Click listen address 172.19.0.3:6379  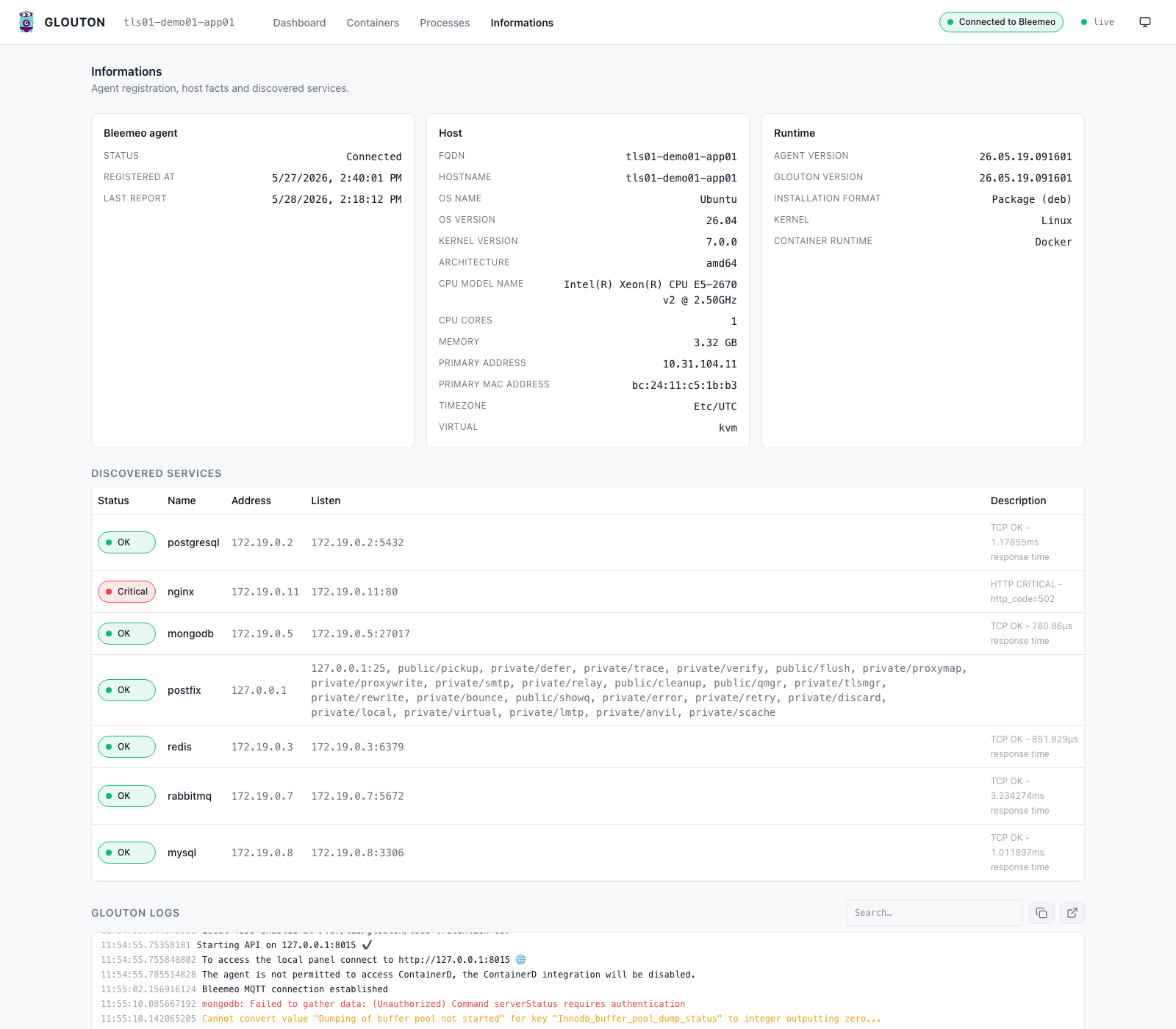357,747
